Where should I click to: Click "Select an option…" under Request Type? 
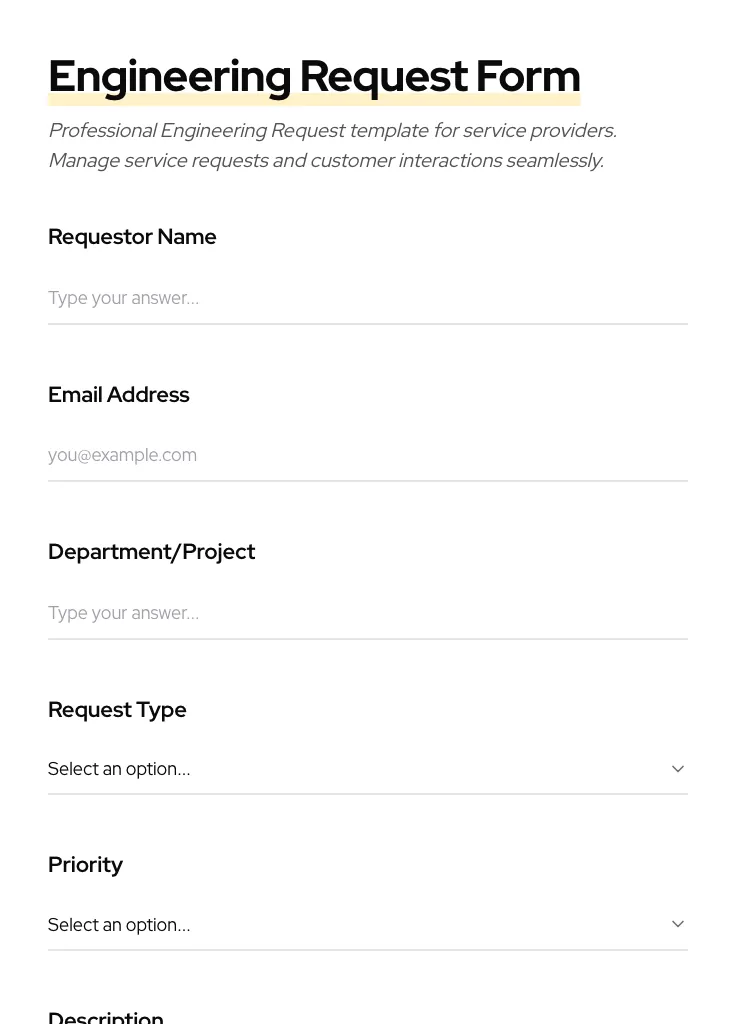(119, 769)
